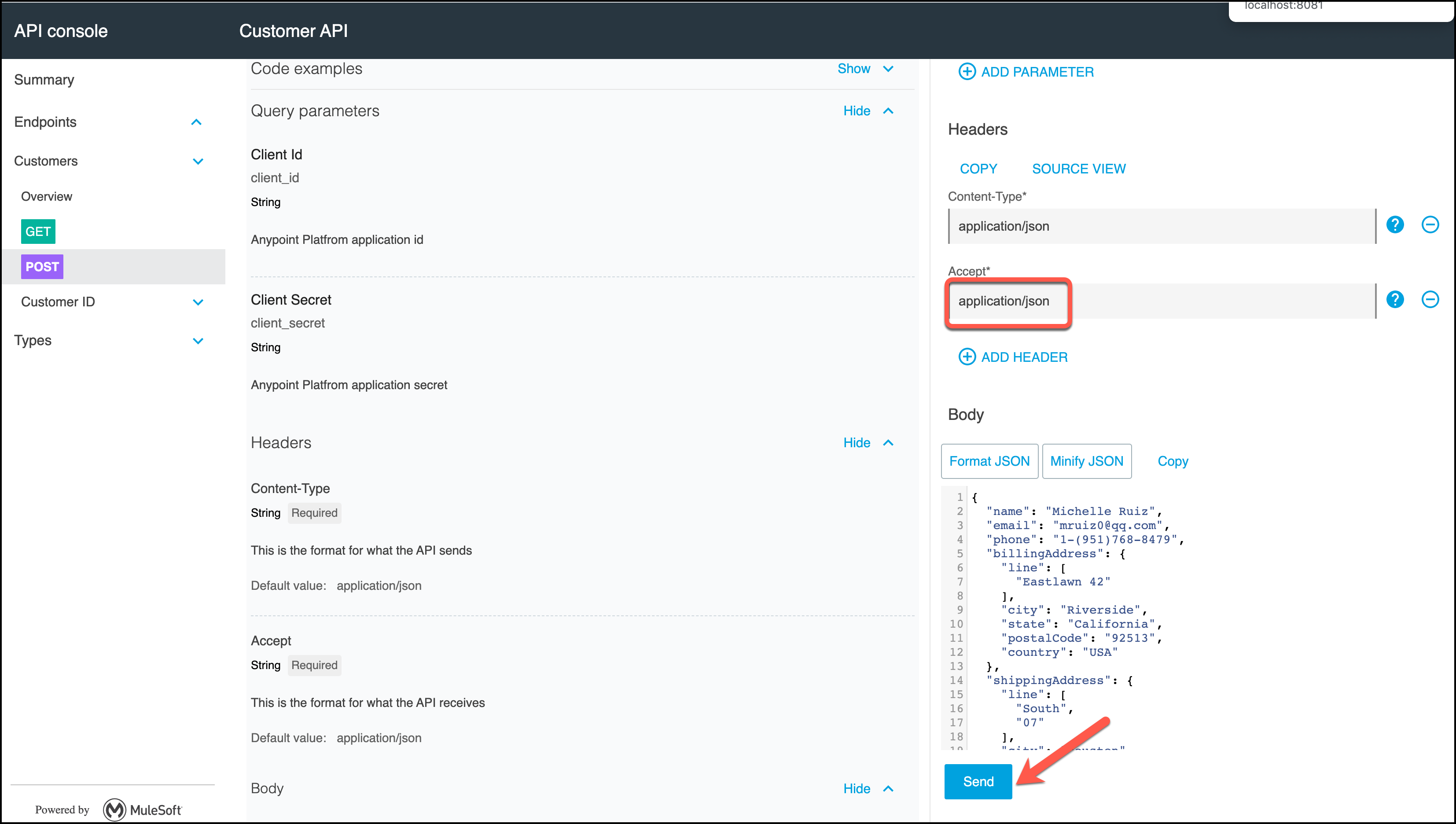The width and height of the screenshot is (1456, 824).
Task: Click the Customer API title
Action: click(293, 30)
